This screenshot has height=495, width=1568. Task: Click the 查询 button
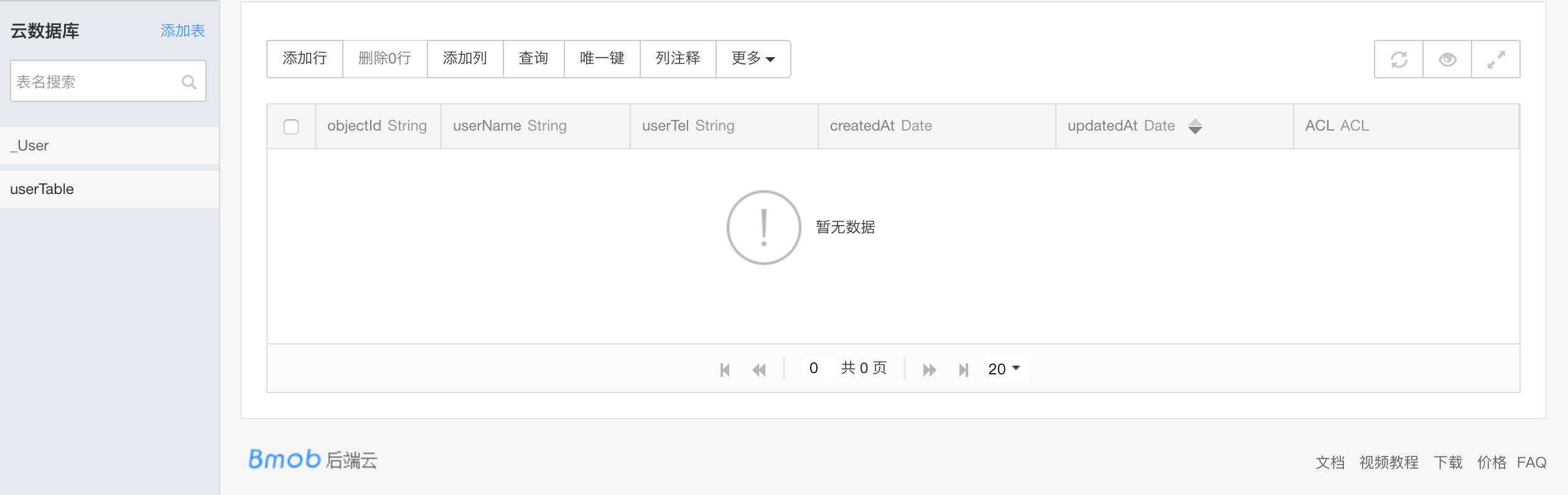[533, 59]
